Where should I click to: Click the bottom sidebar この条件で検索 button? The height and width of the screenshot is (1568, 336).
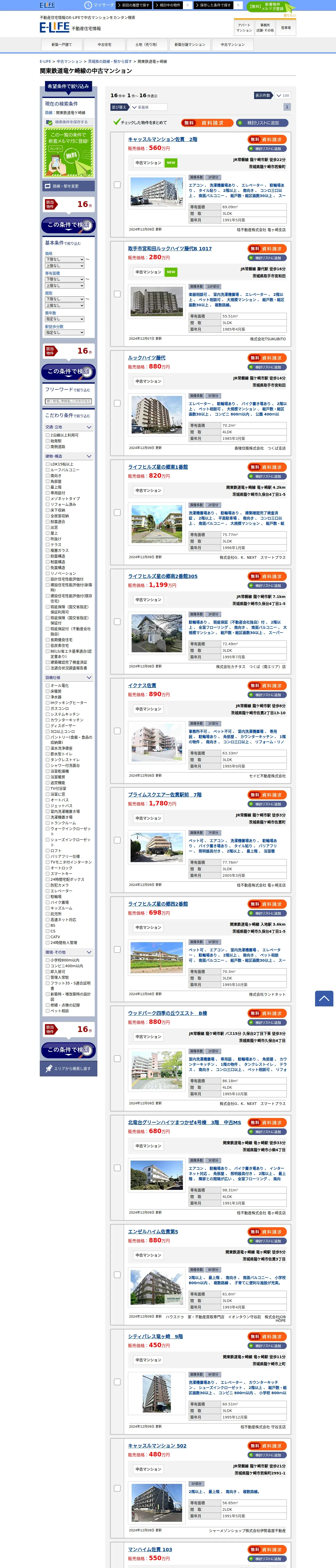click(x=68, y=1050)
